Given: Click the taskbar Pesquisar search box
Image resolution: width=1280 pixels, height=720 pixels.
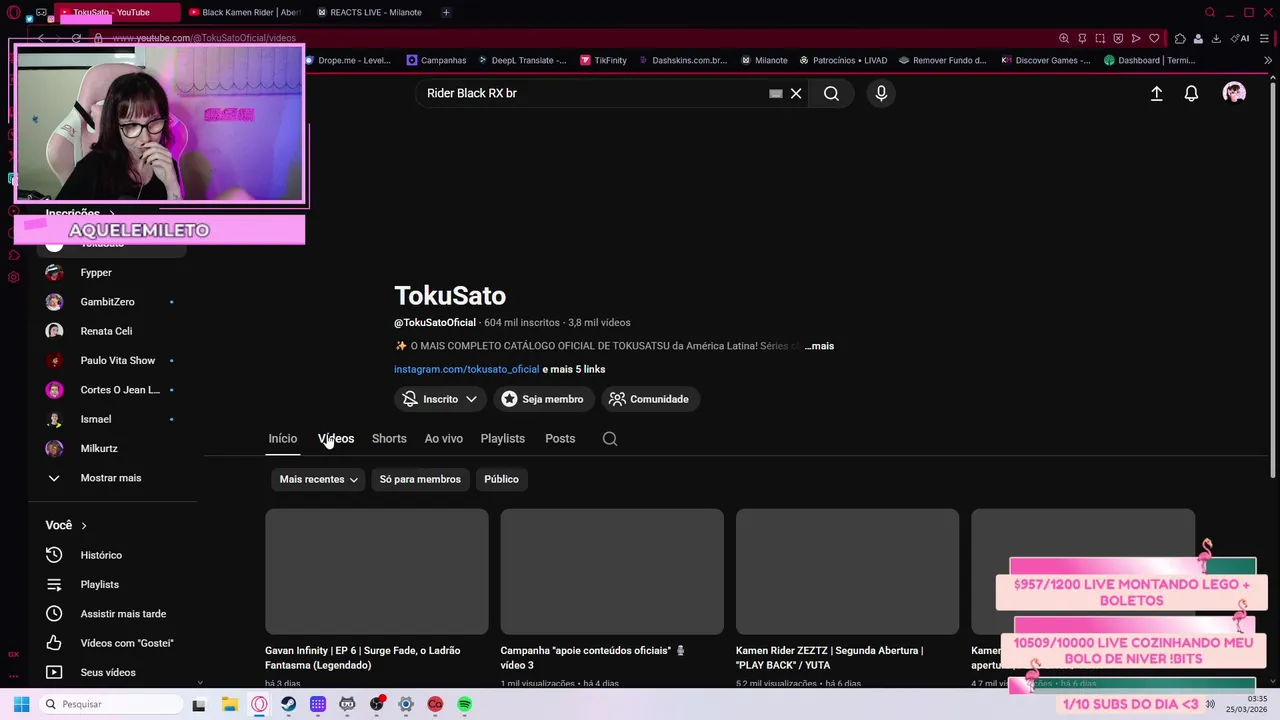Looking at the screenshot, I should (110, 704).
